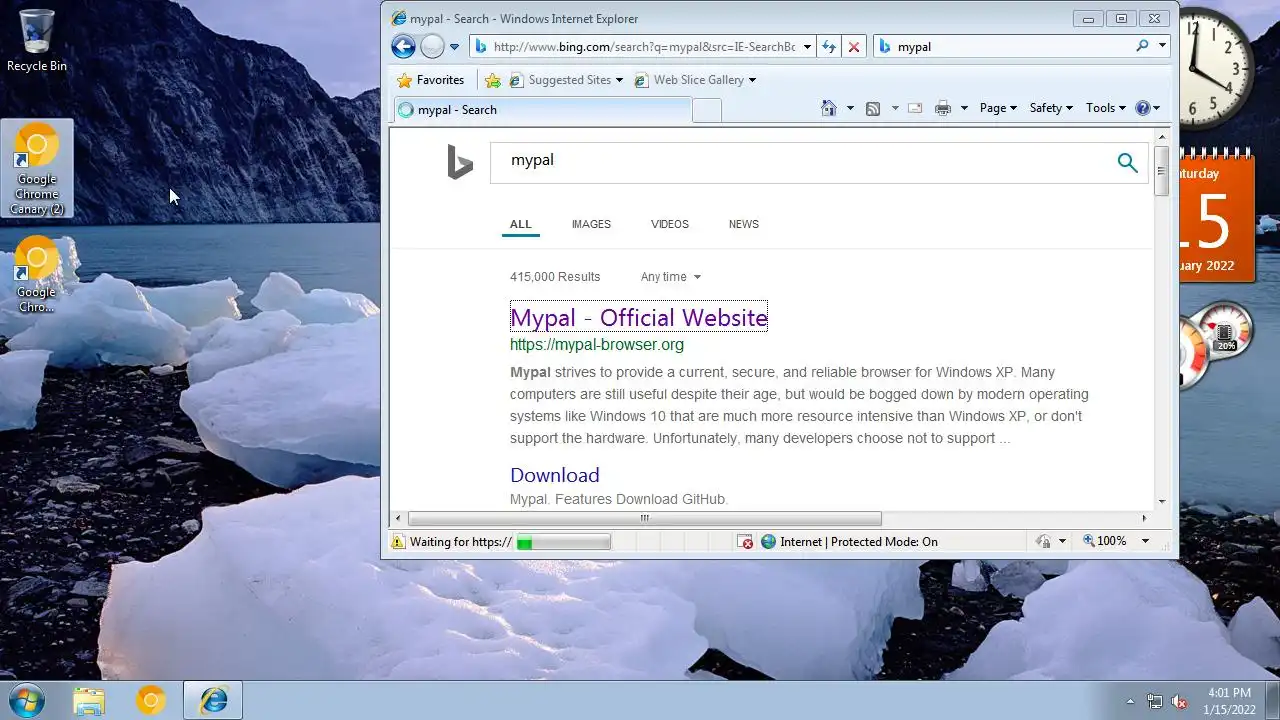Open the recent pages dropdown arrow
This screenshot has height=720, width=1280.
[x=454, y=47]
